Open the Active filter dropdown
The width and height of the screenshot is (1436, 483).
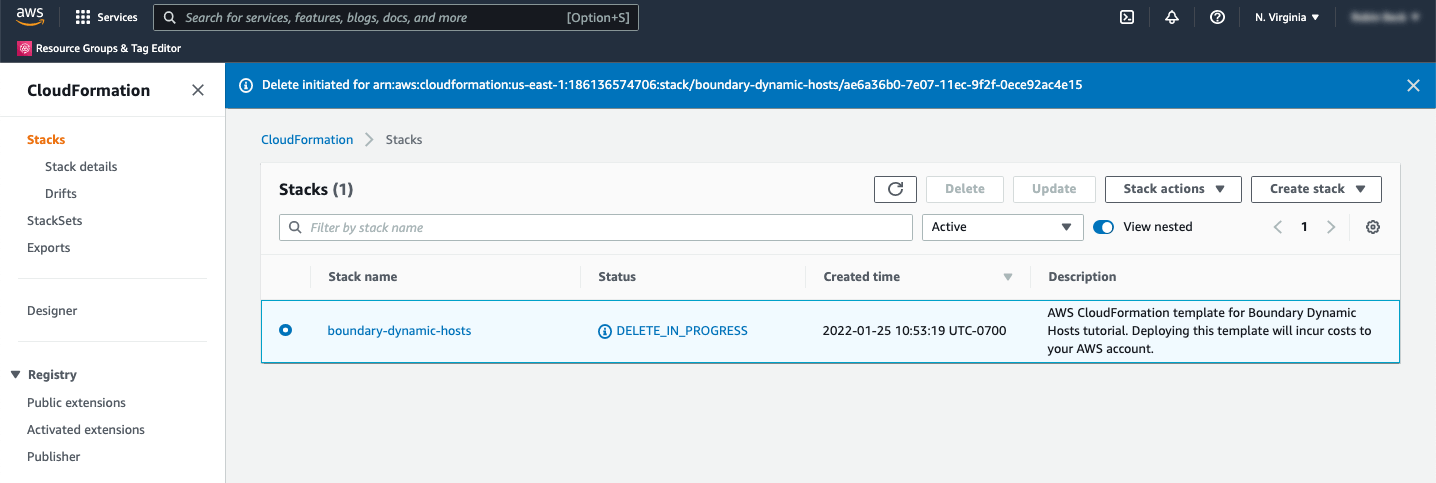[1002, 227]
